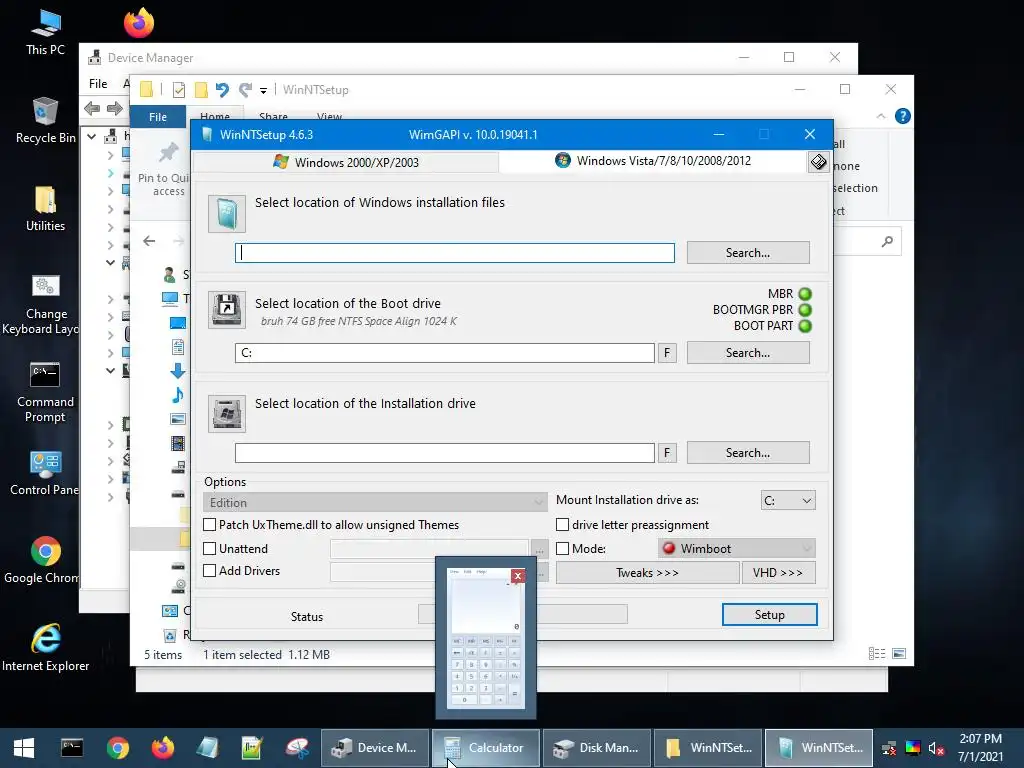This screenshot has width=1024, height=768.
Task: Open Share tab in Explorer ribbon
Action: pyautogui.click(x=273, y=117)
